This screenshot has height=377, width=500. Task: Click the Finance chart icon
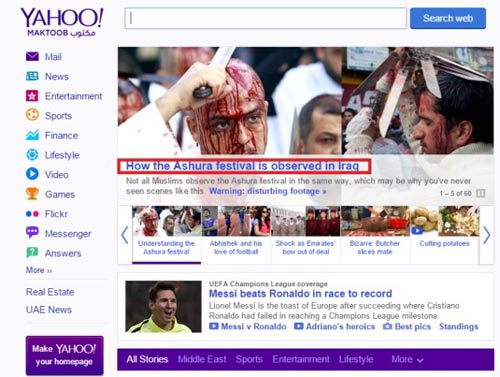tap(32, 135)
